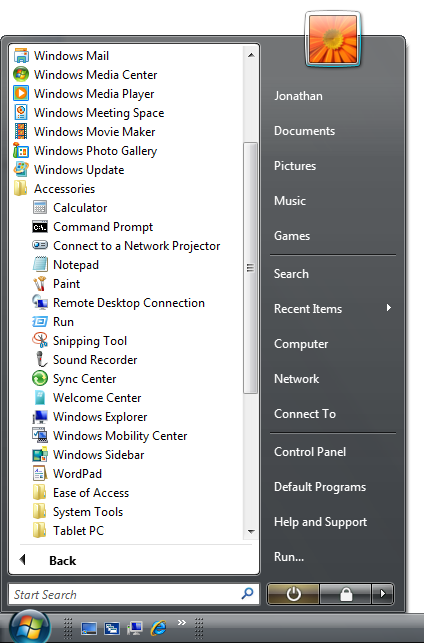Open Jonathan user folder
Viewport: 424px width, 643px height.
pos(298,96)
